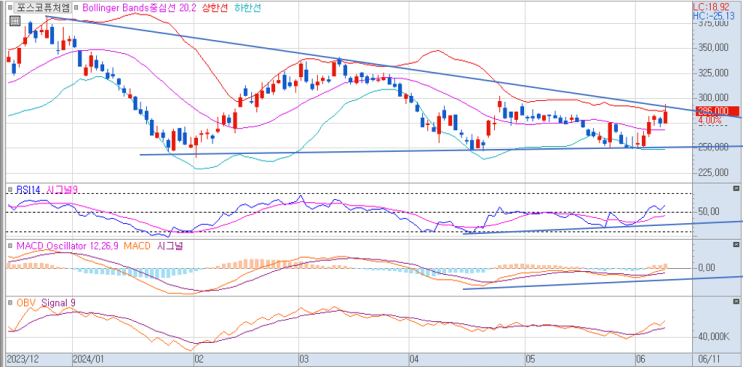Image resolution: width=743 pixels, height=367 pixels.
Task: Click the square marker before OBV
Action: coord(11,303)
